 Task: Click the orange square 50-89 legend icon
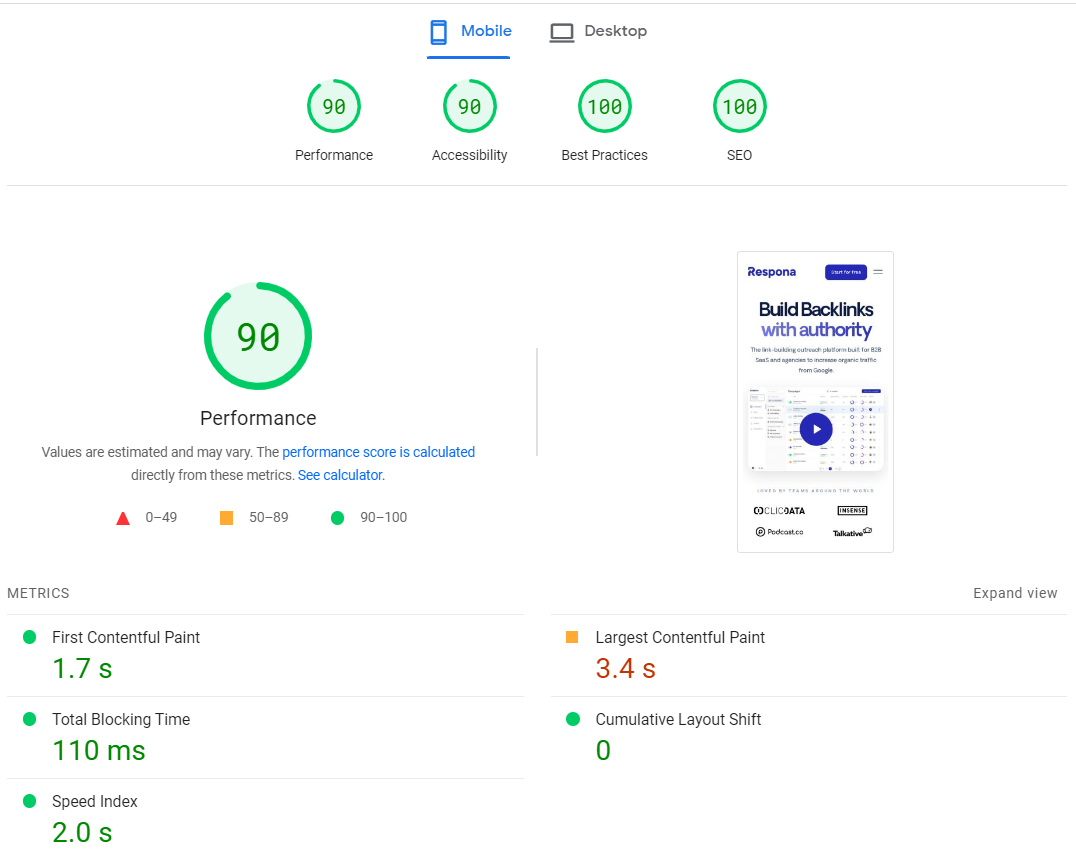pos(226,517)
